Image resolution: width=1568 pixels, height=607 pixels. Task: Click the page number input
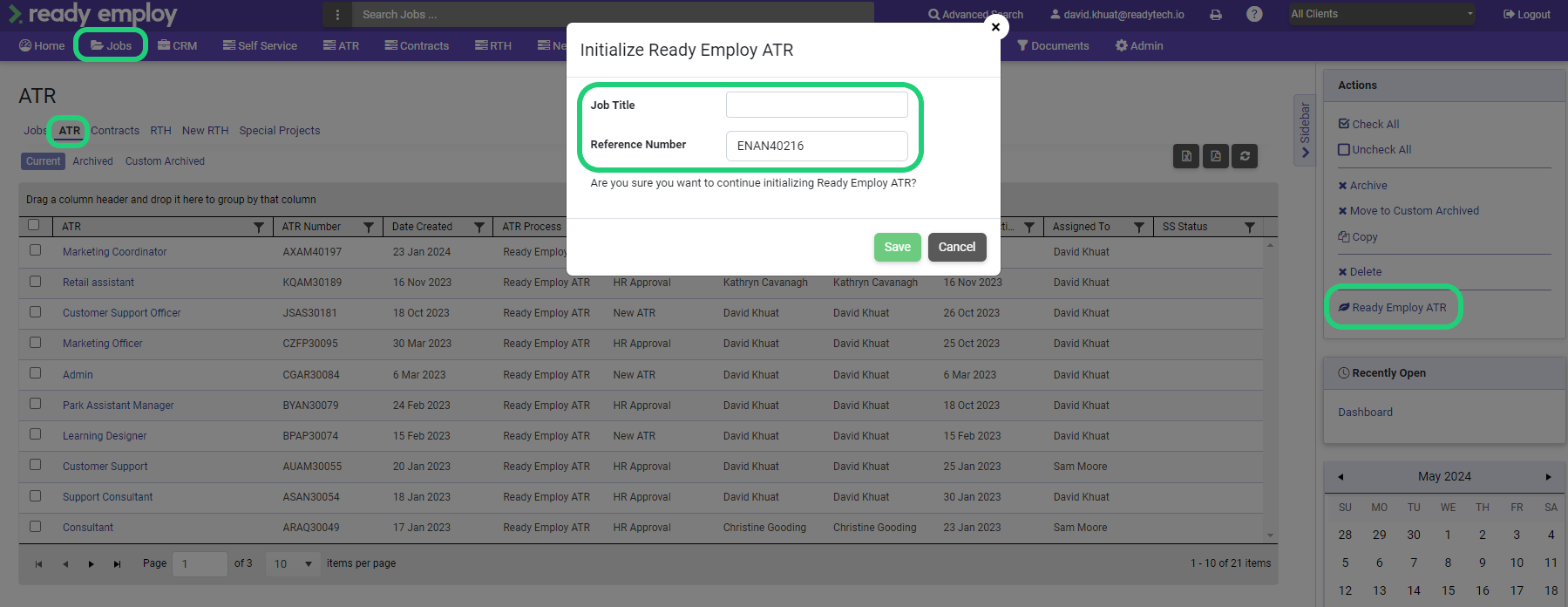tap(200, 564)
